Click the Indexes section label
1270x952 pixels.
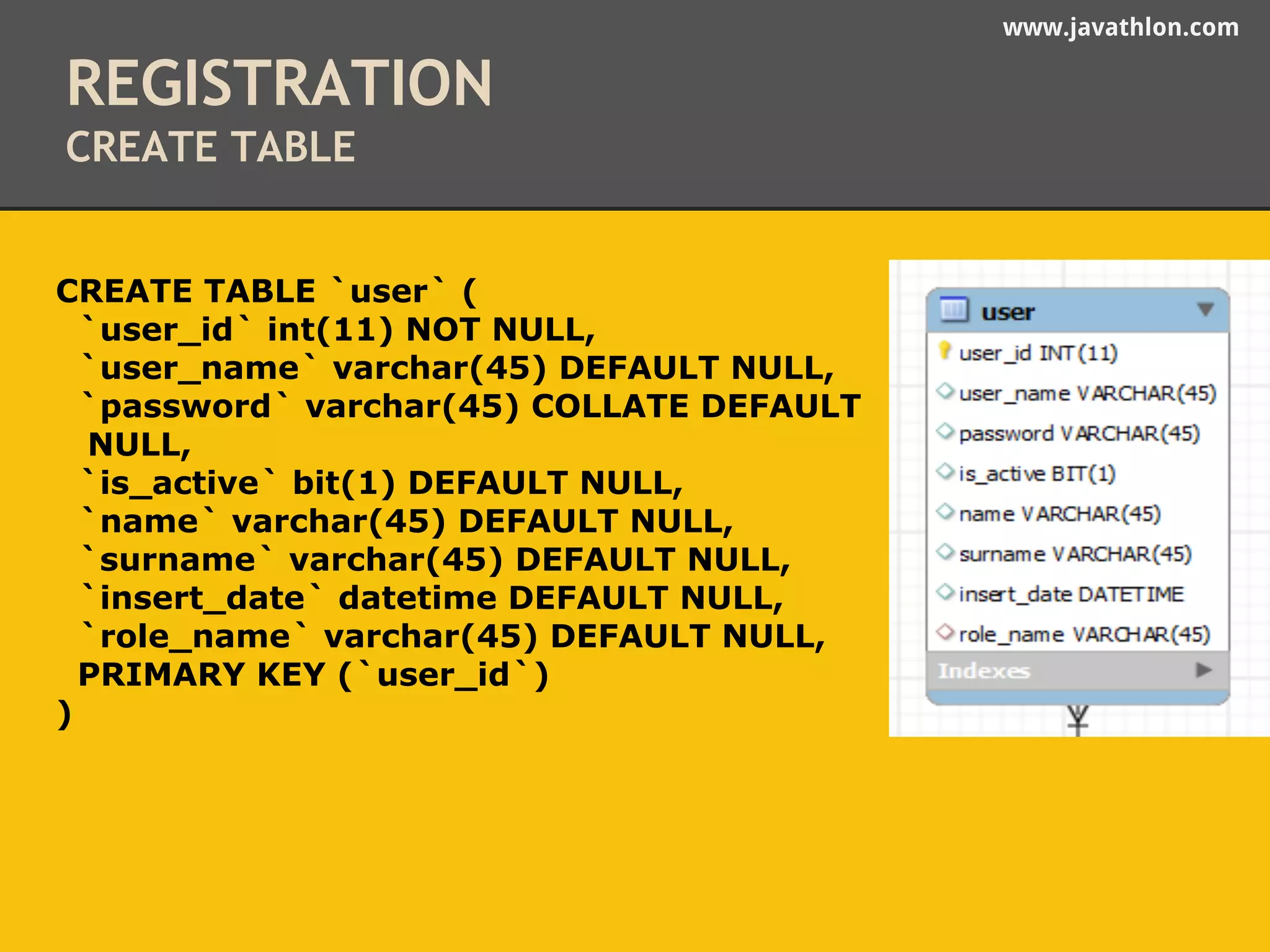[984, 671]
